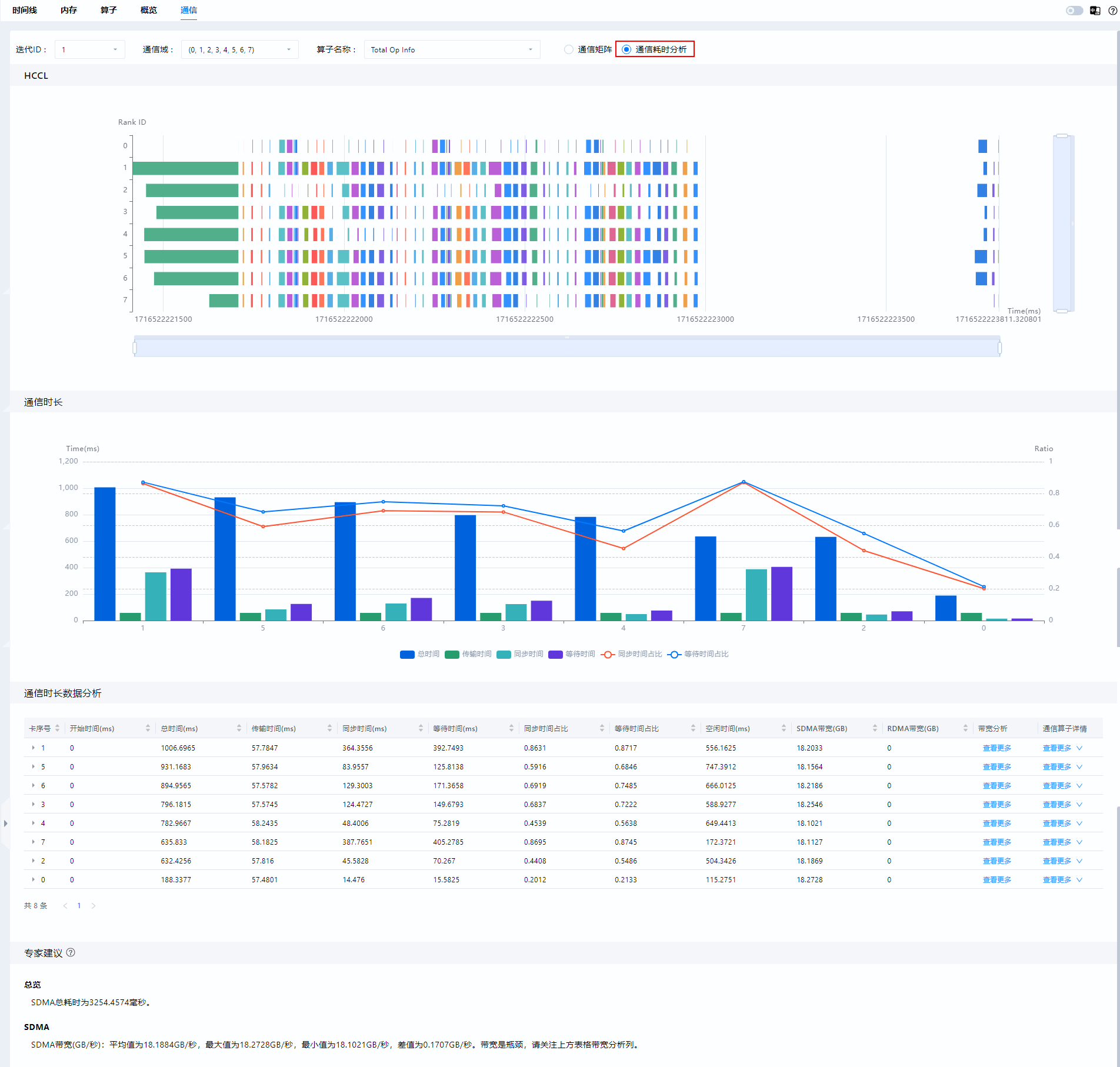Sort by 传输时间(ms) column

(x=329, y=728)
